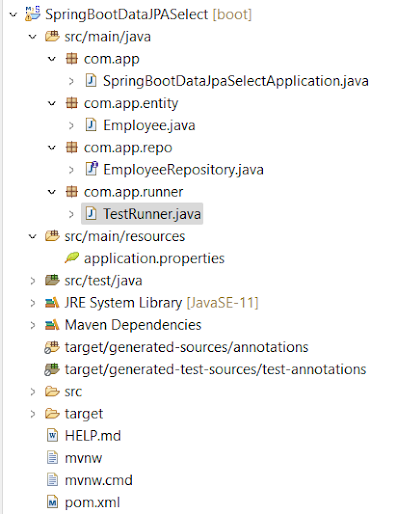Select JRE System Library [JavaSE-11] label

(161, 303)
